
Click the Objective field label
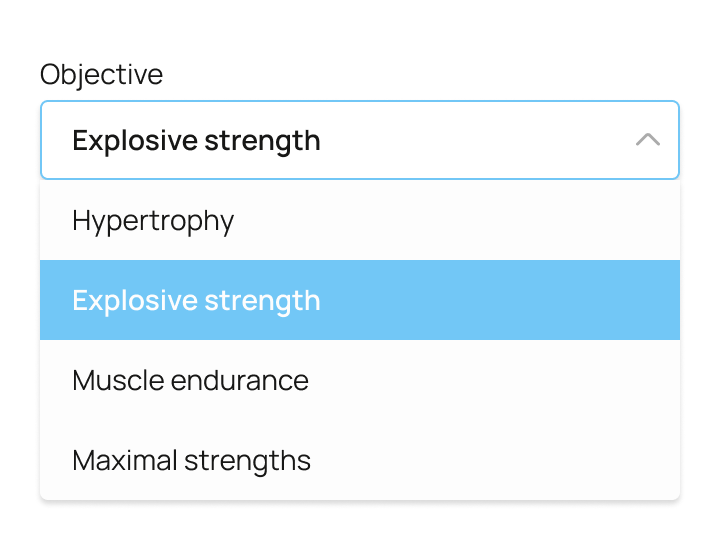(101, 74)
